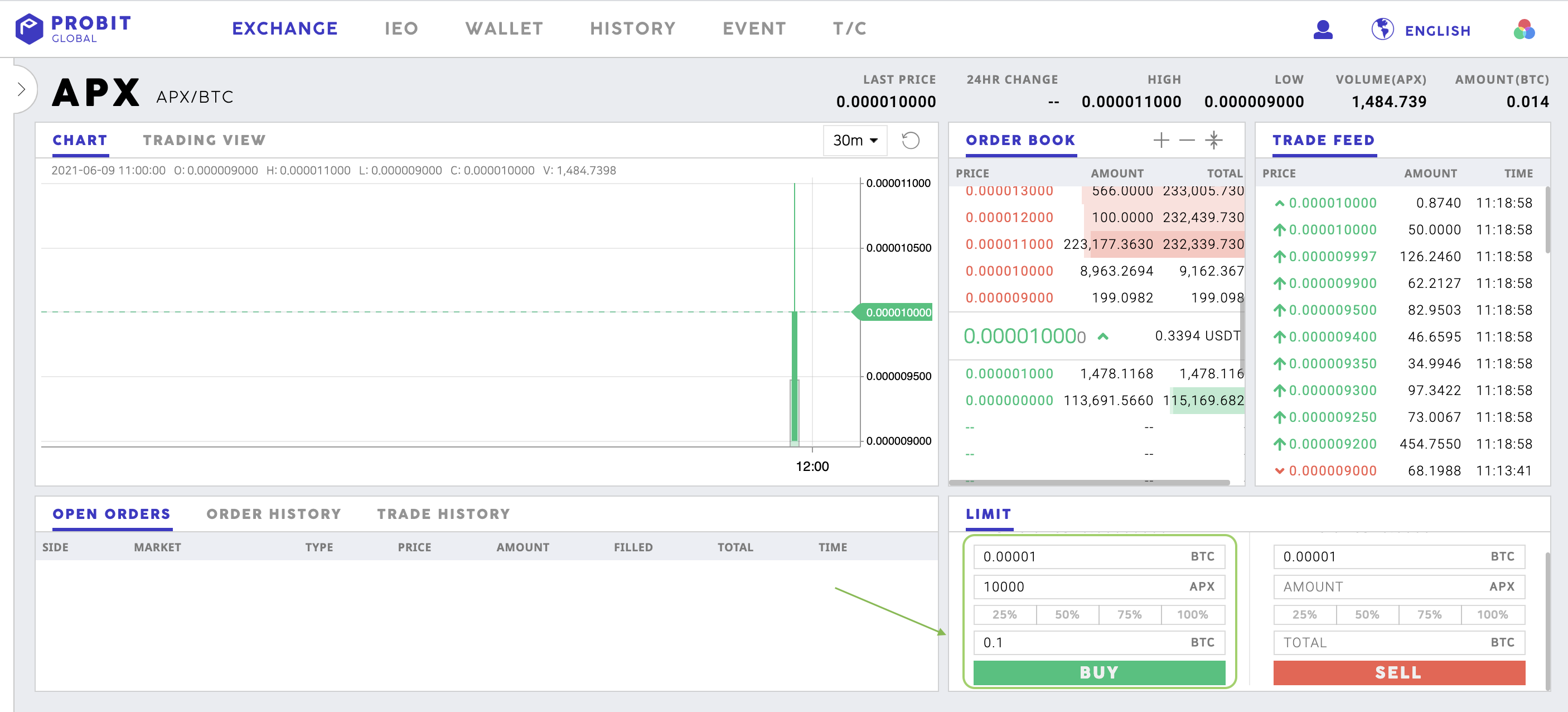The height and width of the screenshot is (712, 1568).
Task: Open the 30m interval dropdown
Action: pyautogui.click(x=855, y=141)
